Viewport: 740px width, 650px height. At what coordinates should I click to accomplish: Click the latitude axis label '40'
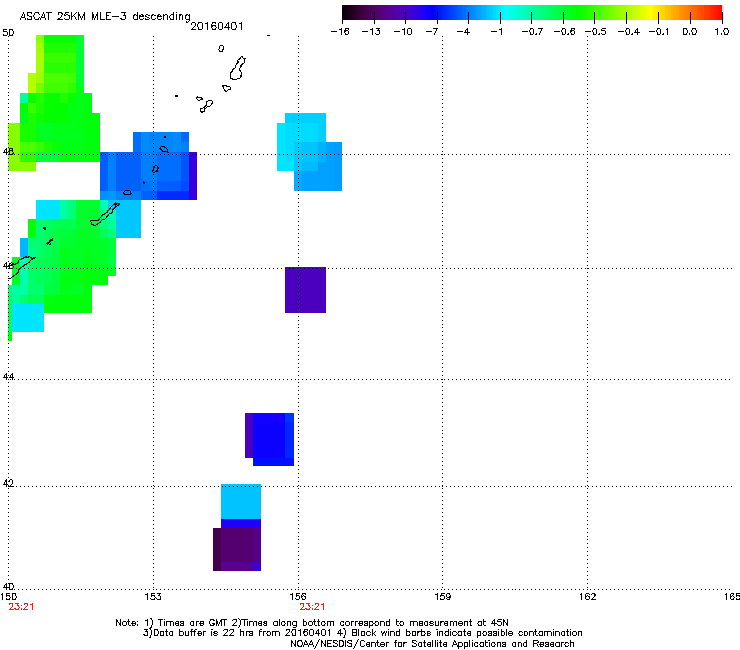click(8, 586)
